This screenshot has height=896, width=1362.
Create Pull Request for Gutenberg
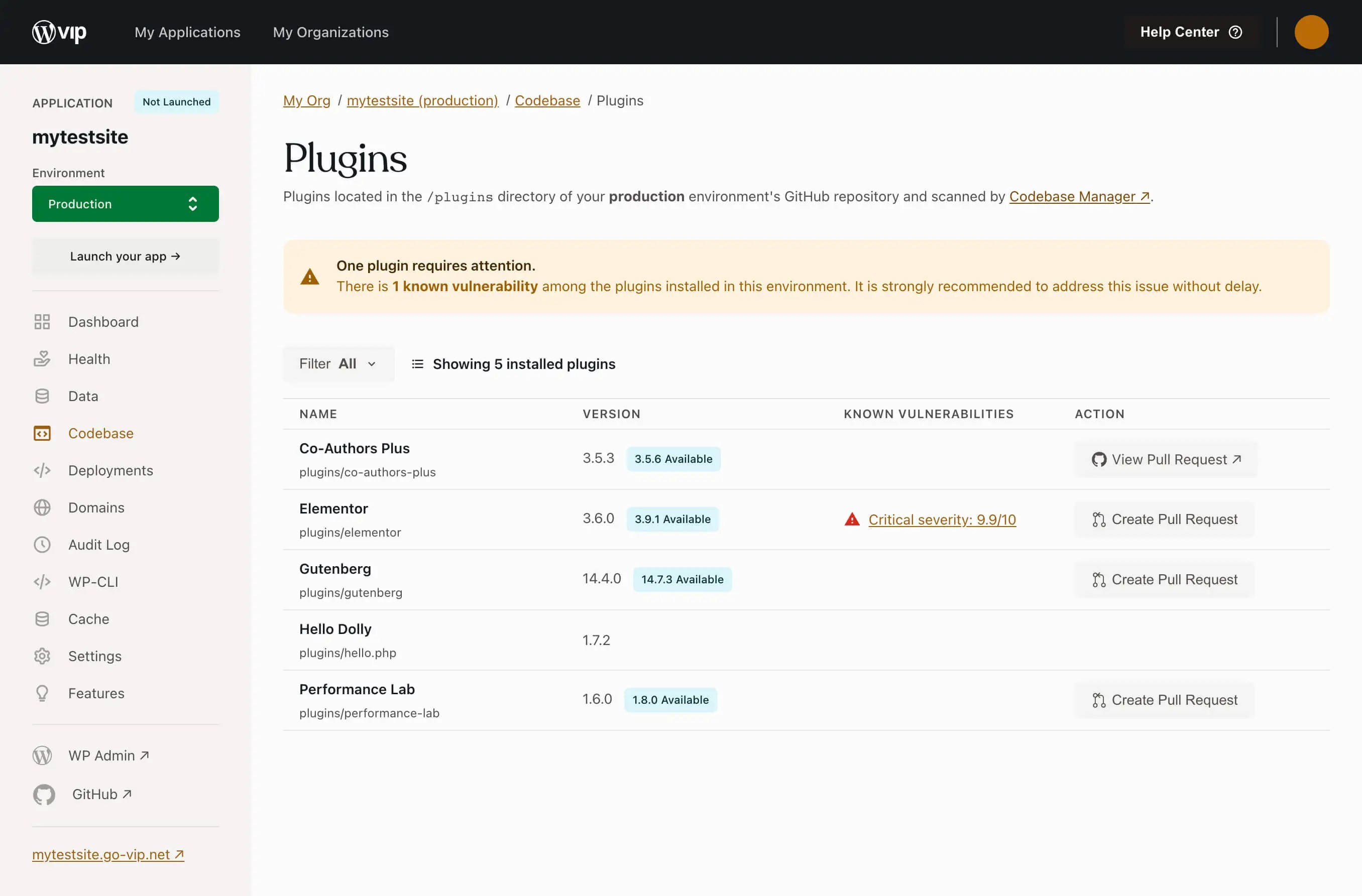(x=1164, y=580)
